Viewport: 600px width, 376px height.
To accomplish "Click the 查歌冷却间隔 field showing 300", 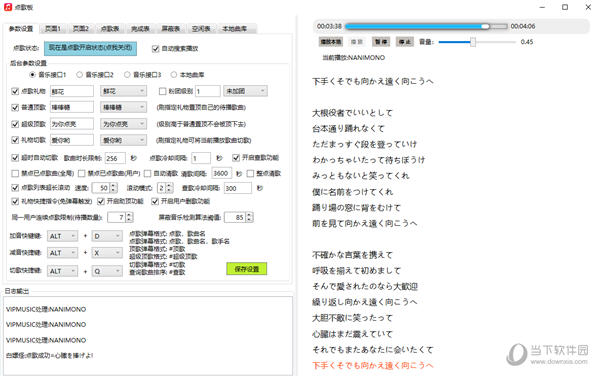I will pos(238,188).
